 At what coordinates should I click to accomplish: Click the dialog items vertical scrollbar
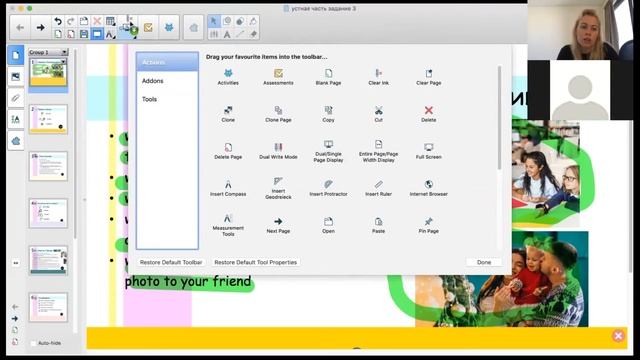(499, 118)
